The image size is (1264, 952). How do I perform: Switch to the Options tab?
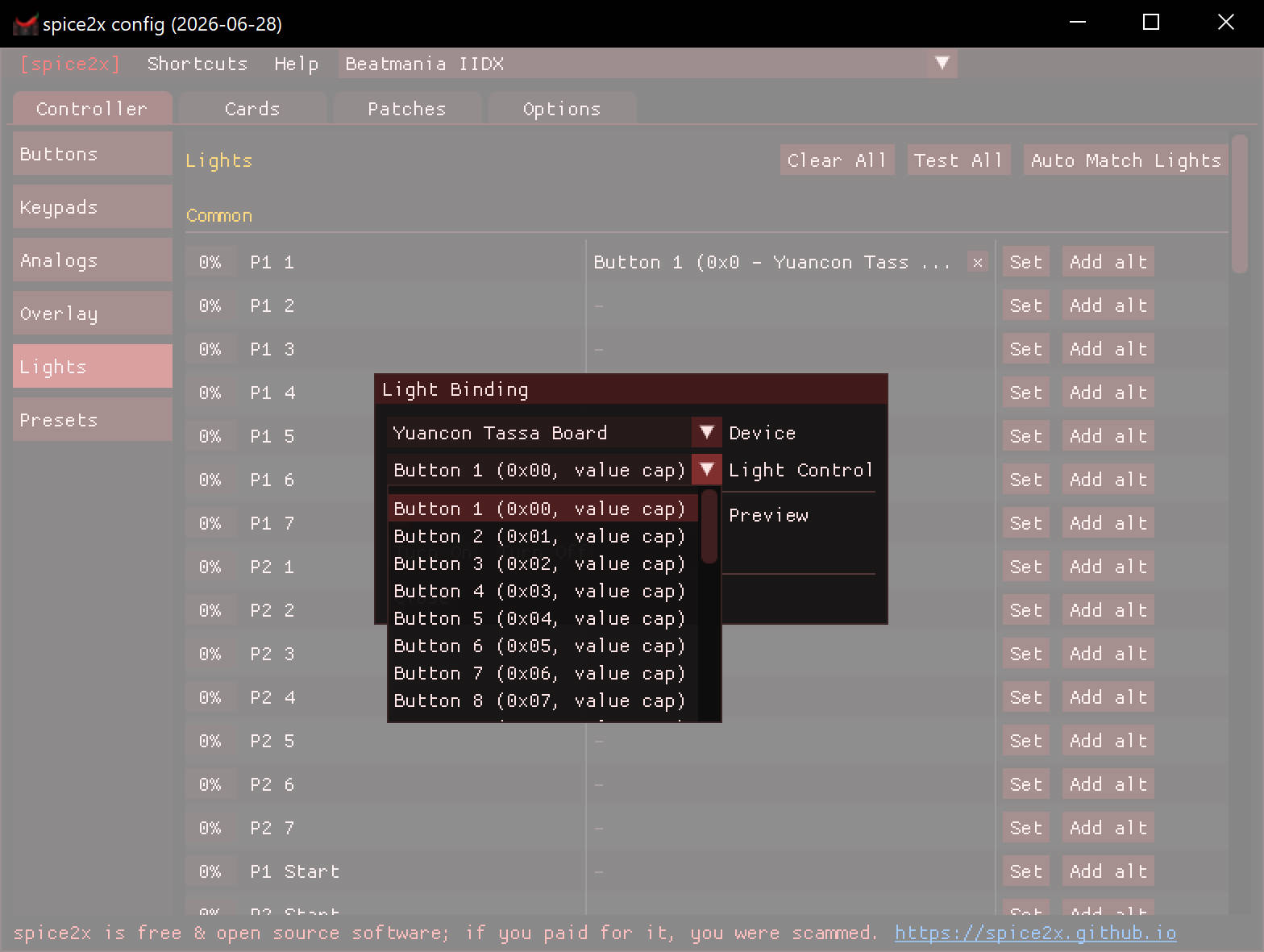[562, 109]
